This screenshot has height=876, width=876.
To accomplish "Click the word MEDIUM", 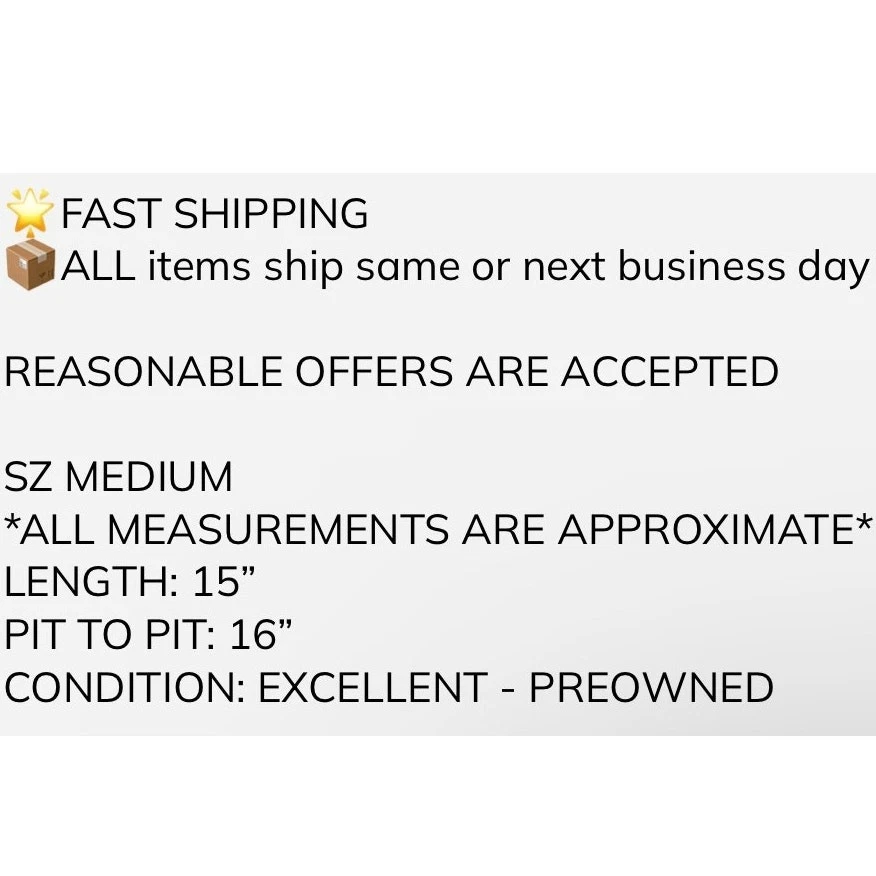I will [x=149, y=477].
